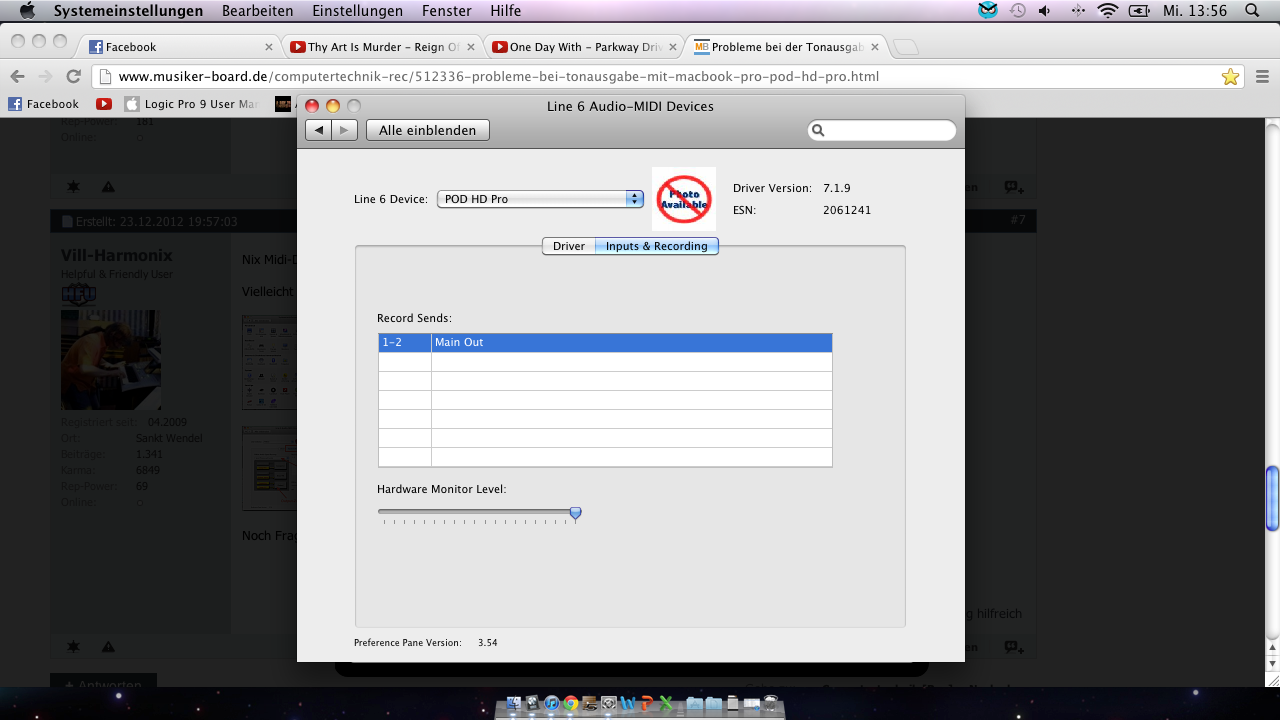Select the Inputs & Recording tab
Viewport: 1280px width, 720px height.
pyautogui.click(x=656, y=246)
